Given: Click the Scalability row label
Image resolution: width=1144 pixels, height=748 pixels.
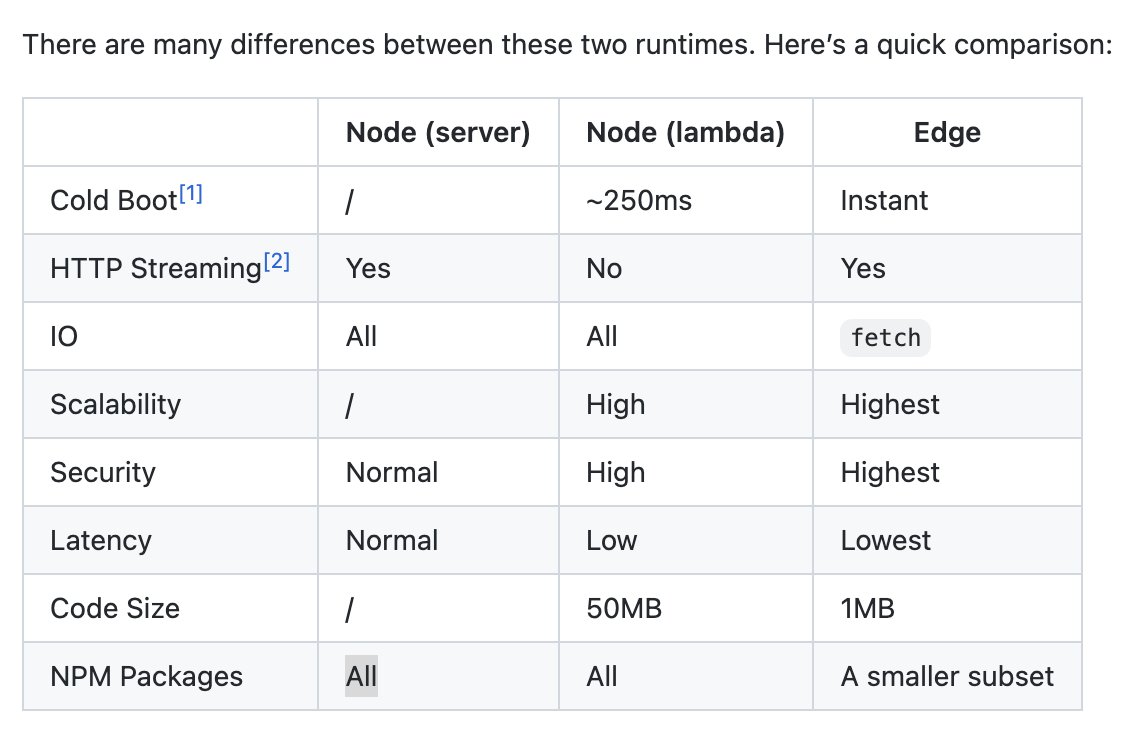Looking at the screenshot, I should tap(115, 405).
